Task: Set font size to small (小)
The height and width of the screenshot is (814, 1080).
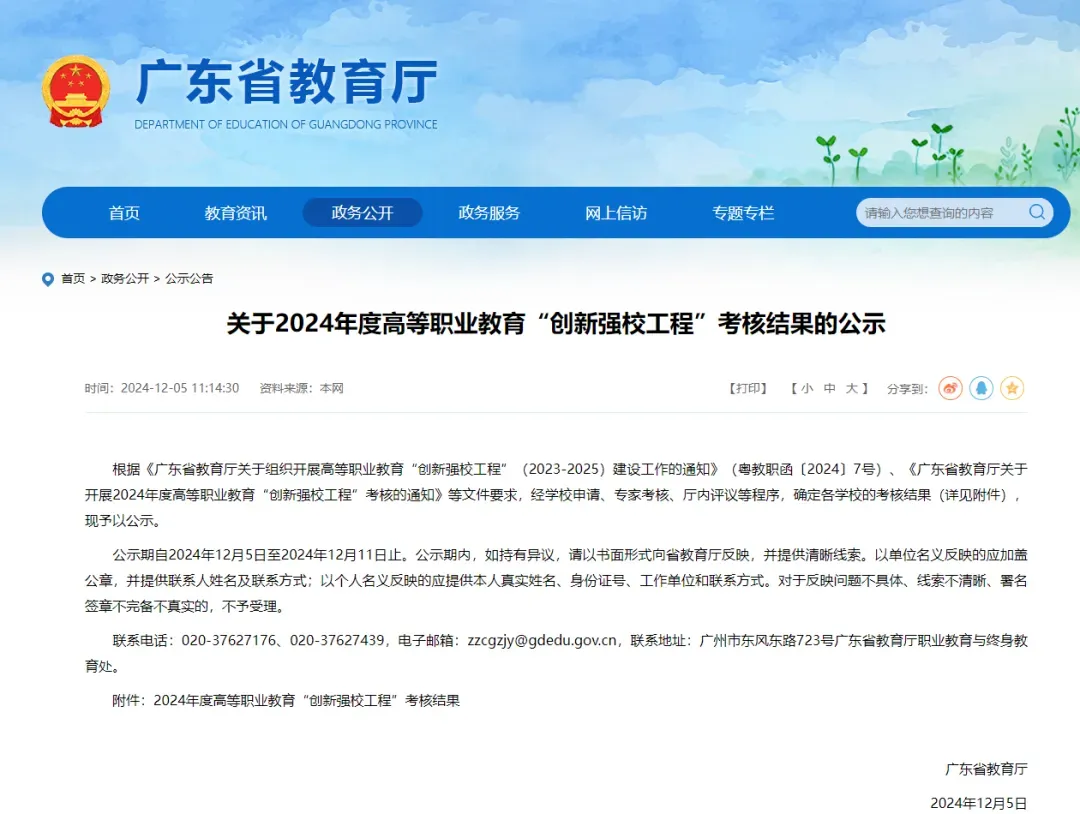Action: tap(807, 388)
